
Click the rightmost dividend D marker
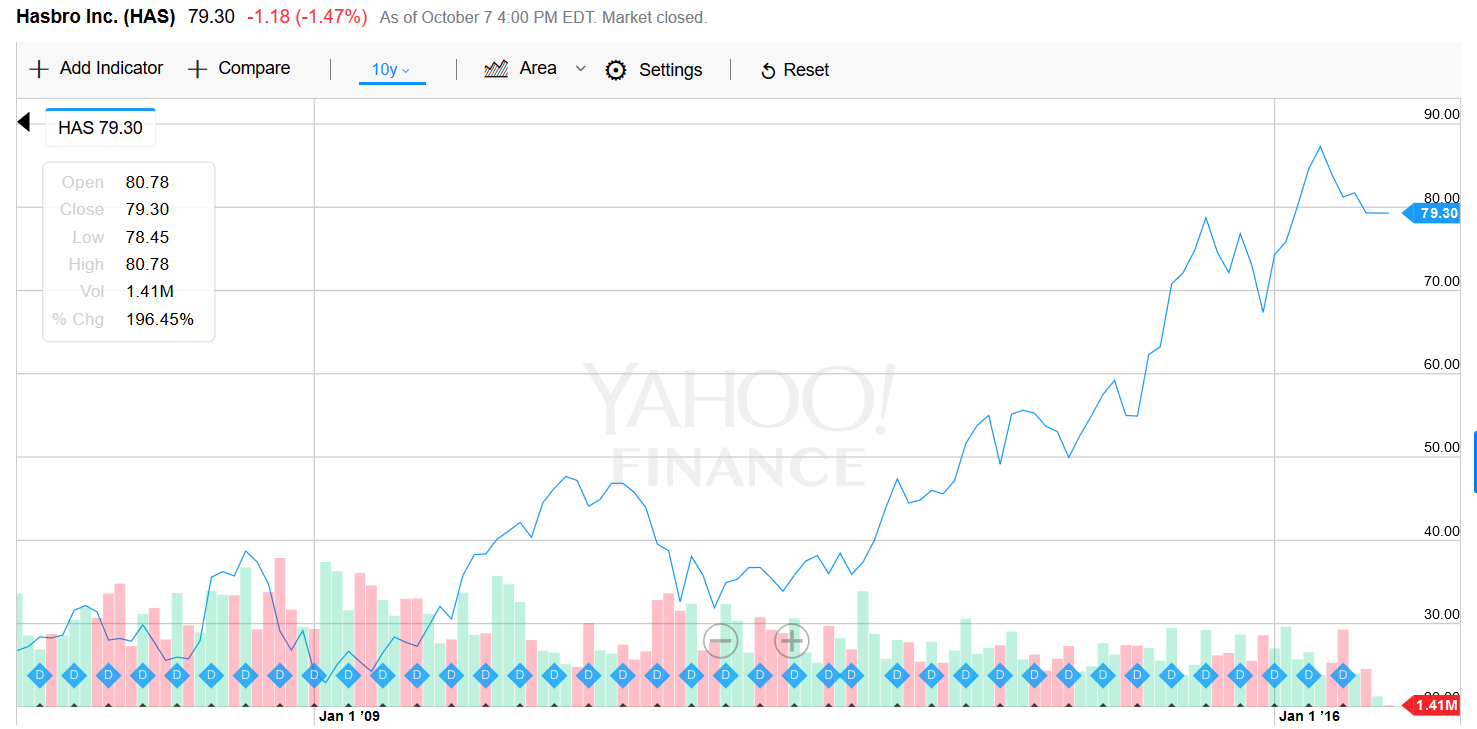[x=1344, y=675]
